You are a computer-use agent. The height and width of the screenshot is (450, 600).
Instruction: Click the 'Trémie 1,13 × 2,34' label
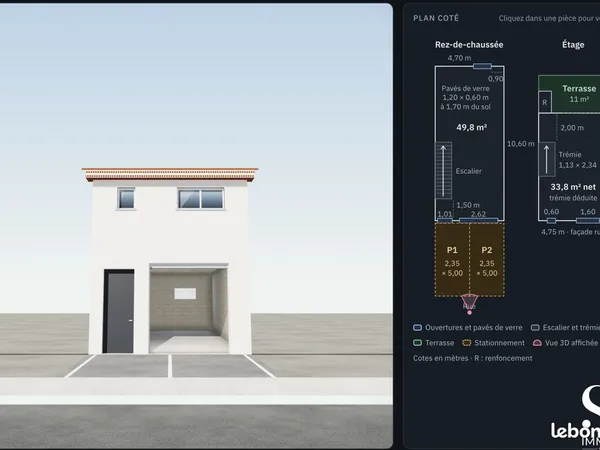coord(577,160)
